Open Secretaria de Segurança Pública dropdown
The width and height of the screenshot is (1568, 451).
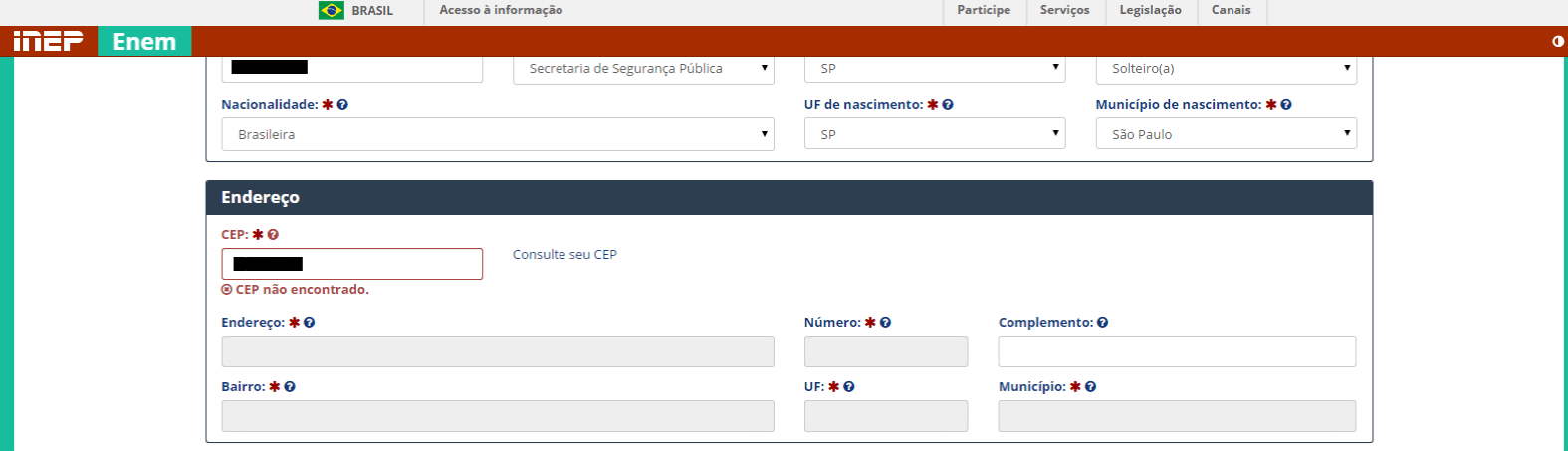pos(643,69)
